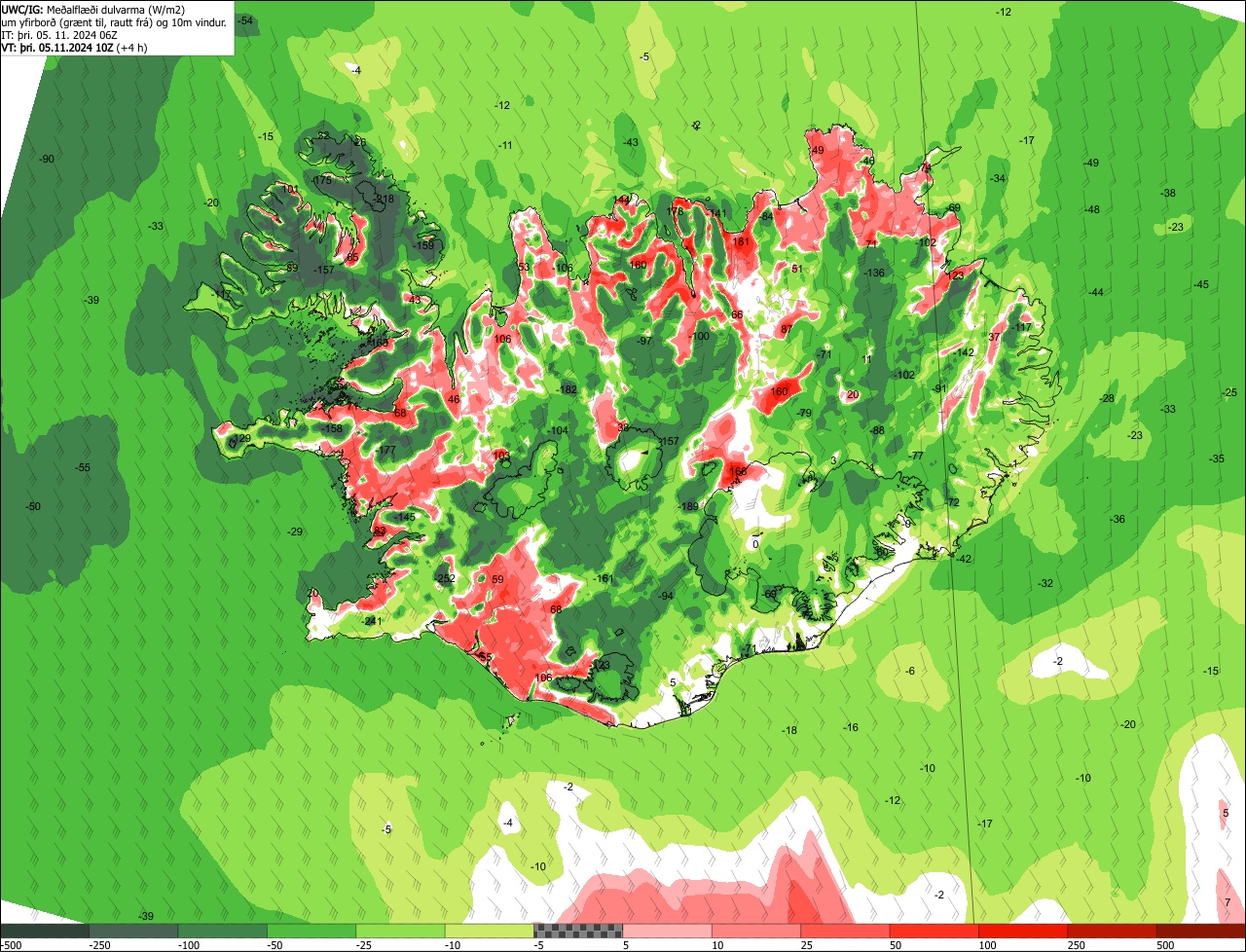This screenshot has height=952, width=1246.
Task: Click the '-6' value over the southern ocean
Action: click(x=910, y=671)
